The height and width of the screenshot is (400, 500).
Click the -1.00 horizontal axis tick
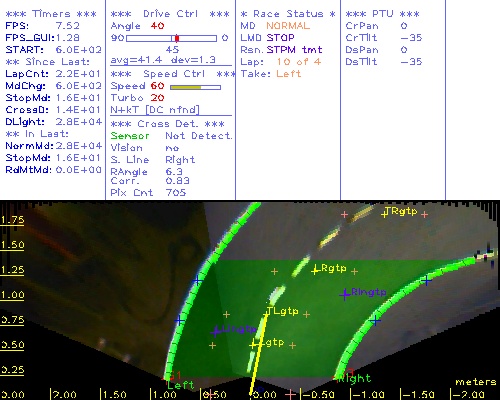pos(368,395)
